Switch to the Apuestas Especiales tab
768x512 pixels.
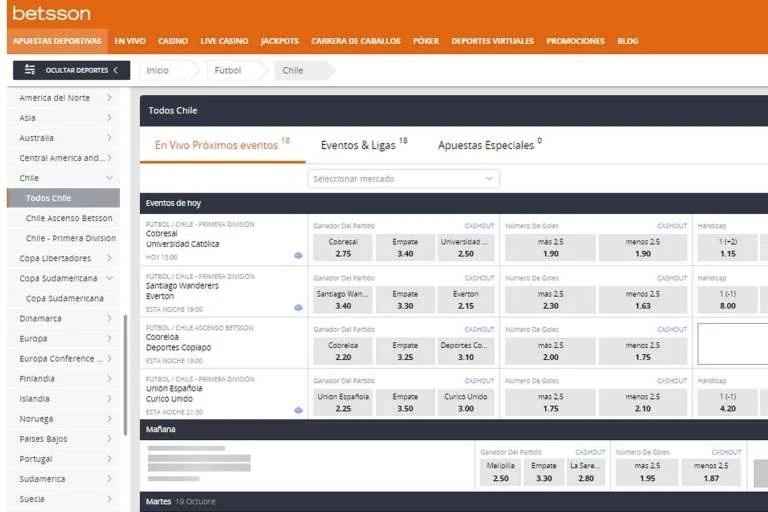tap(490, 145)
